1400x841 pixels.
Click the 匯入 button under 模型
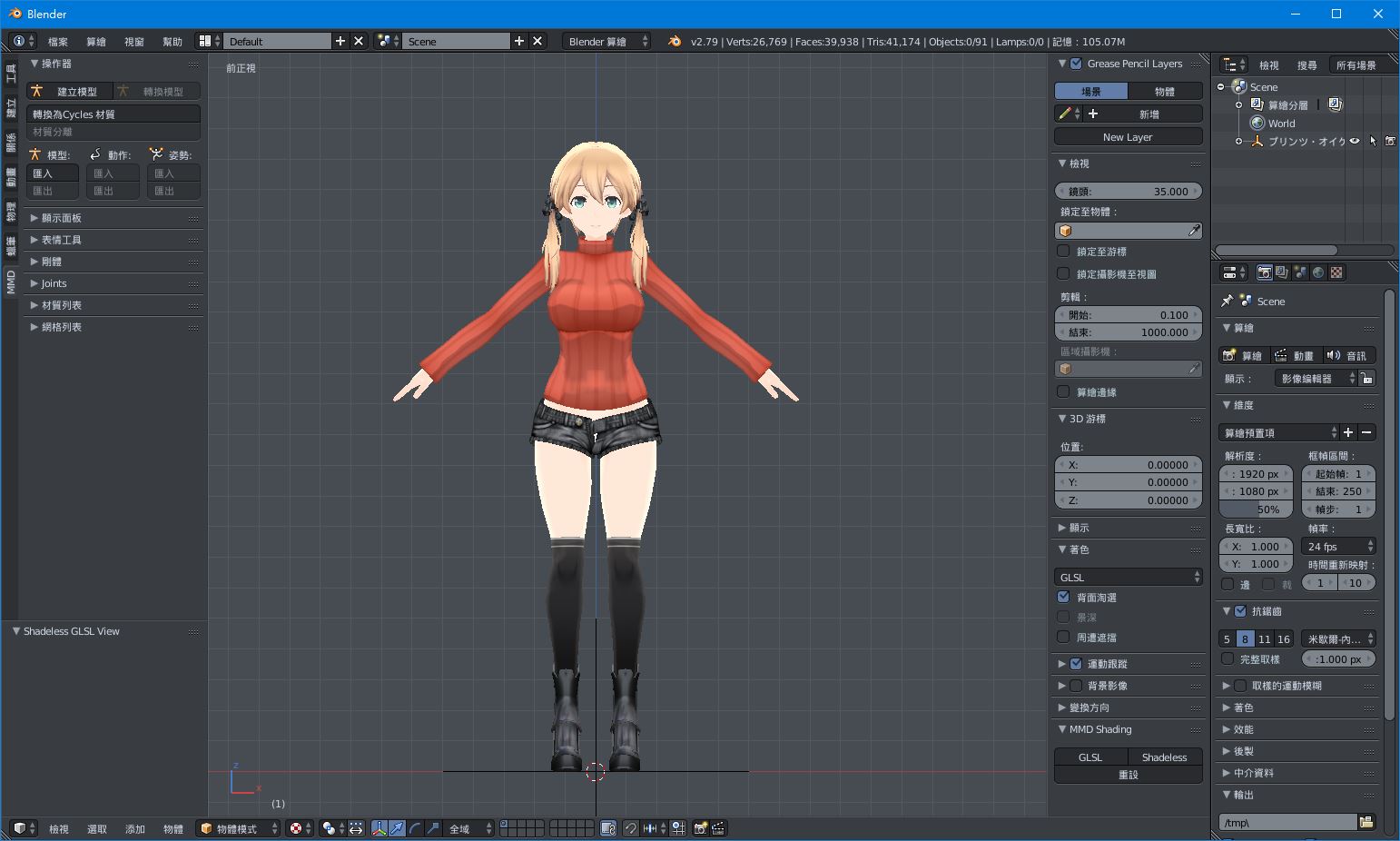click(x=53, y=173)
